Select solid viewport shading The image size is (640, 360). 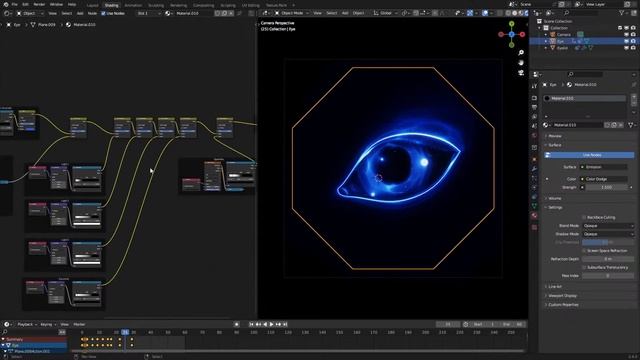pyautogui.click(x=515, y=13)
